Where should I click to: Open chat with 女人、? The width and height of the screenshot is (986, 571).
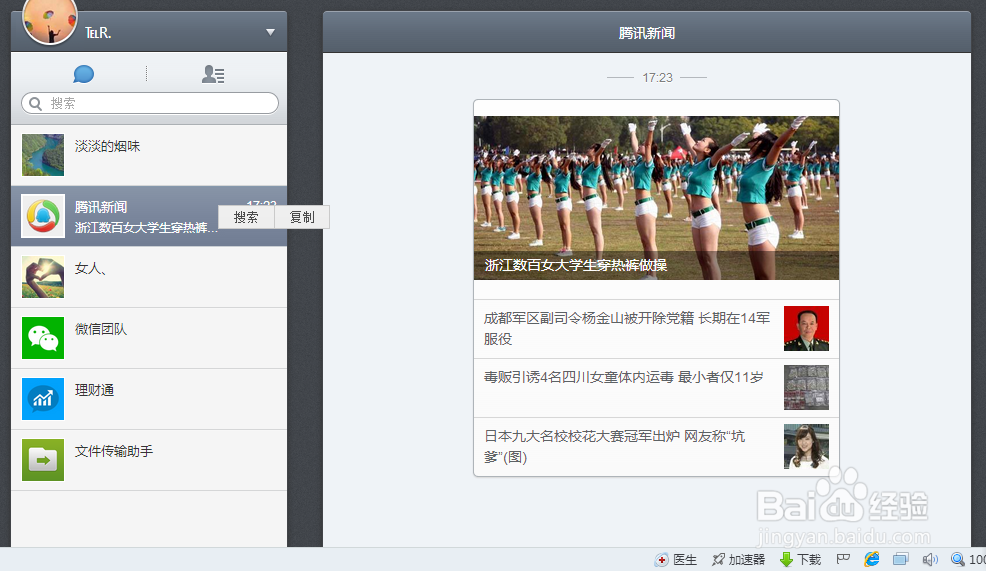pyautogui.click(x=149, y=277)
